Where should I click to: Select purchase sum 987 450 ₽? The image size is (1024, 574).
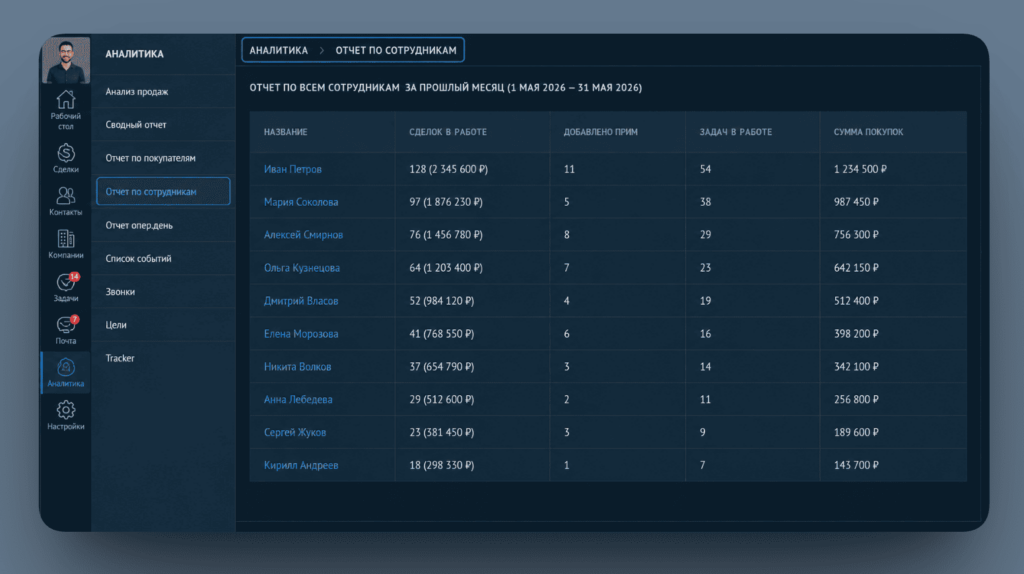856,202
